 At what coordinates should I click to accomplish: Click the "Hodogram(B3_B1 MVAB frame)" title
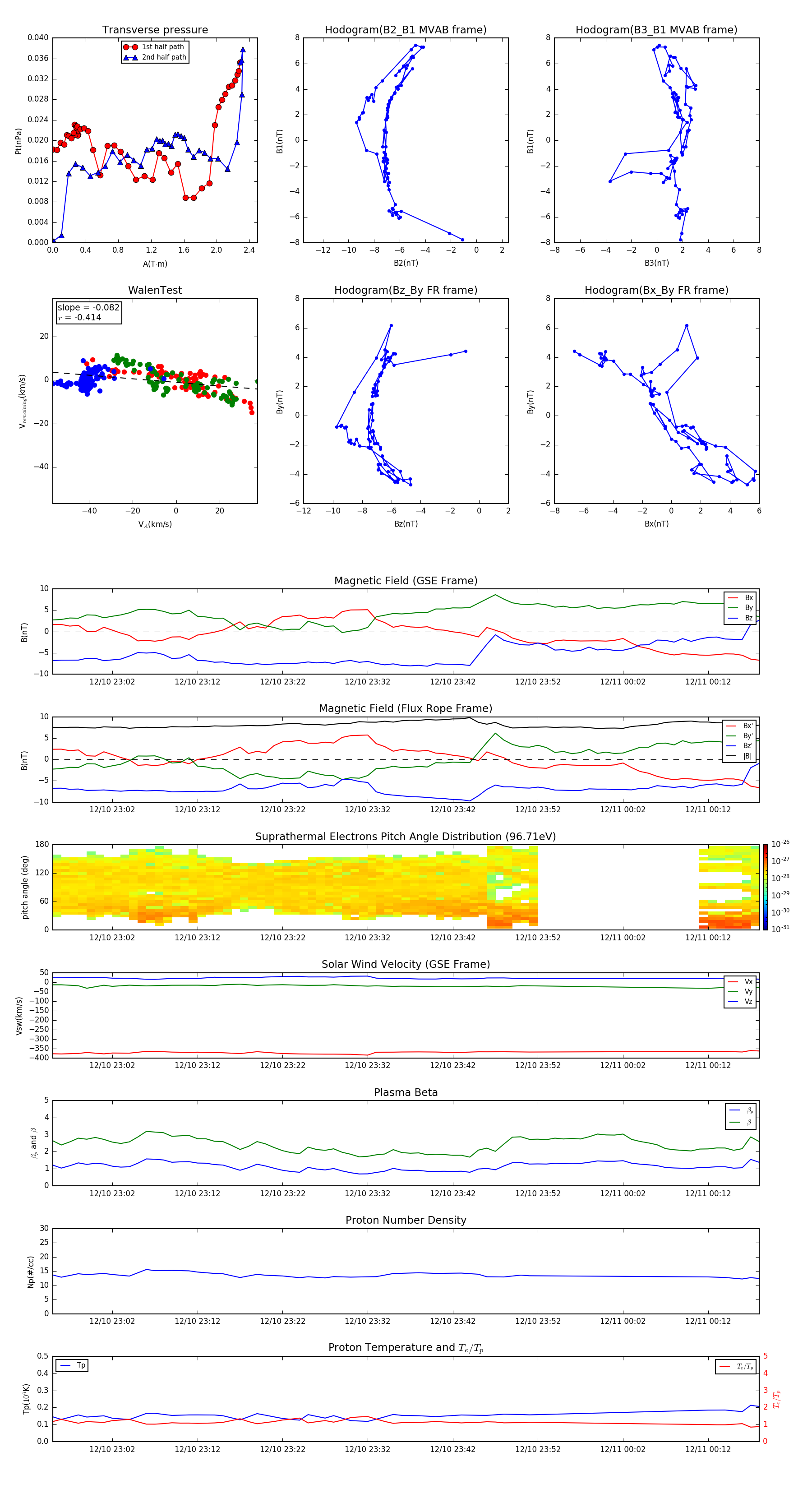[x=656, y=30]
